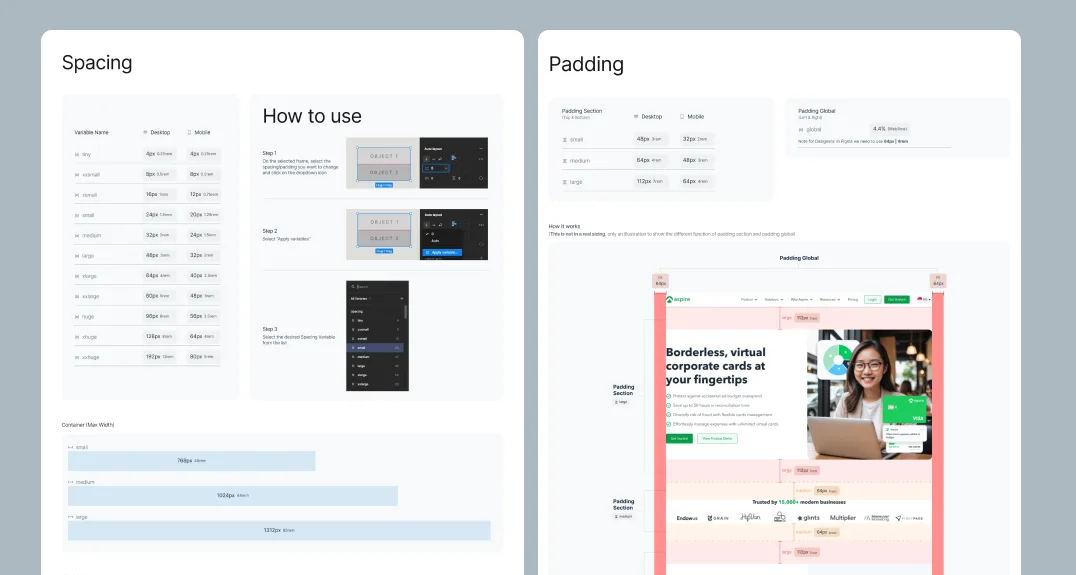Viewport: 1076px width, 575px height.
Task: Click the Aspire logo in the mockup header
Action: tap(678, 299)
